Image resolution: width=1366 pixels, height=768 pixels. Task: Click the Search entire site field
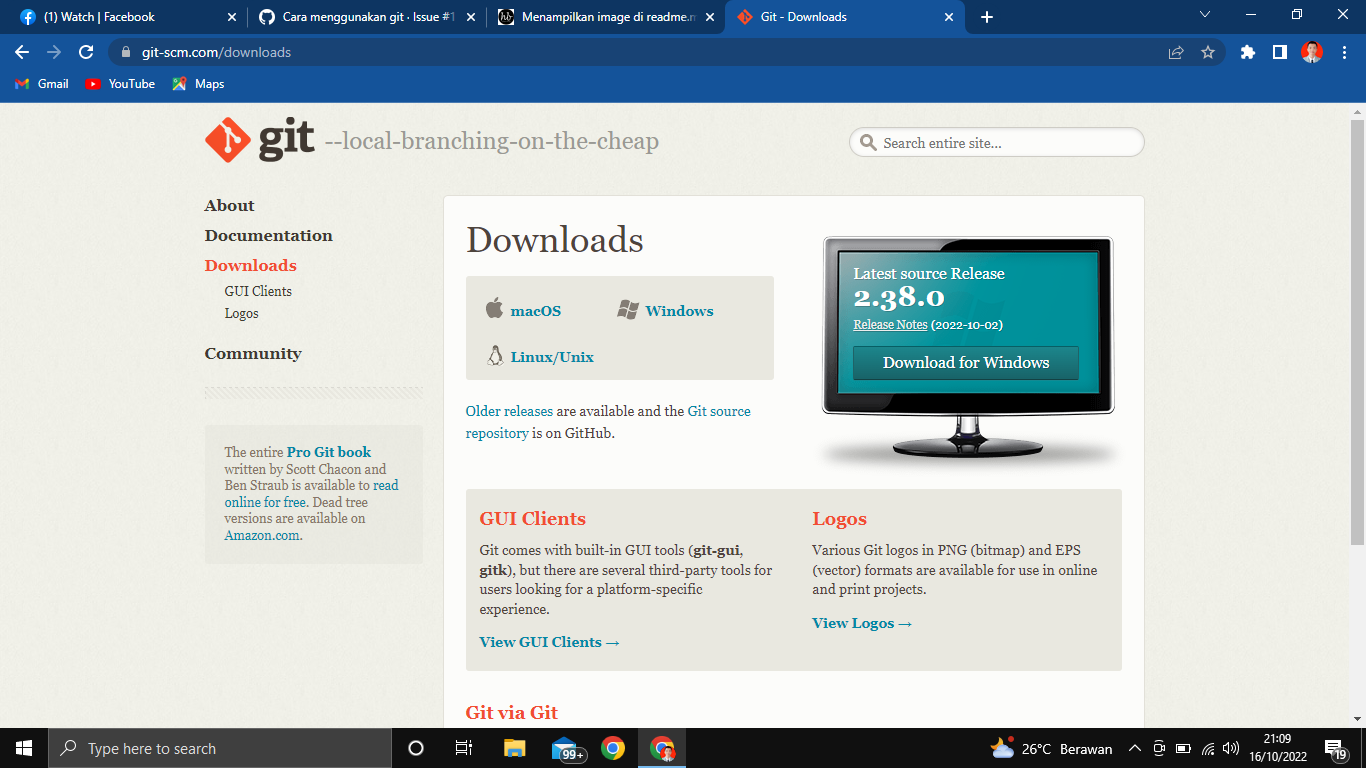[997, 142]
